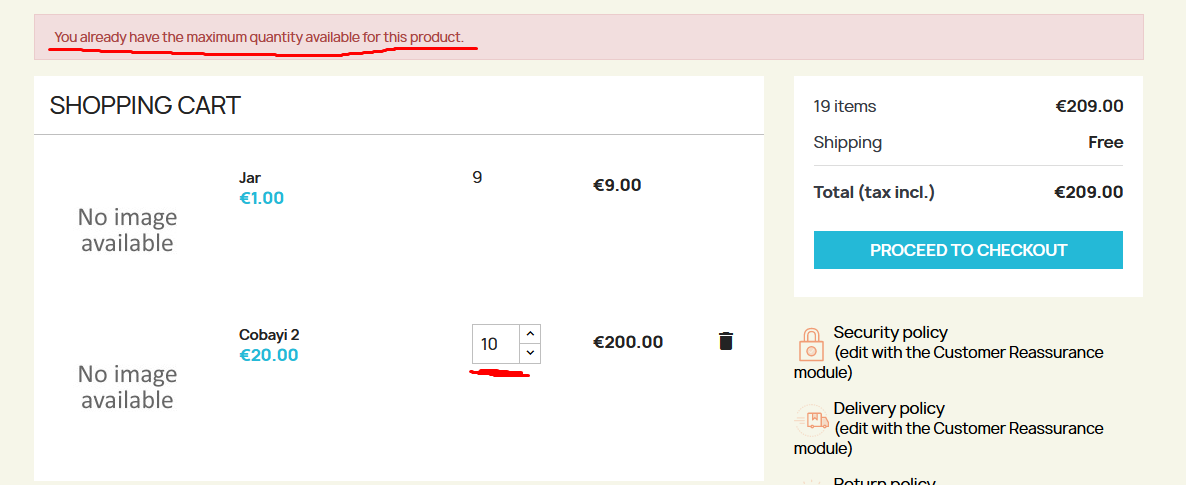Click the Proceed to Checkout button
This screenshot has height=485, width=1186.
coord(968,250)
